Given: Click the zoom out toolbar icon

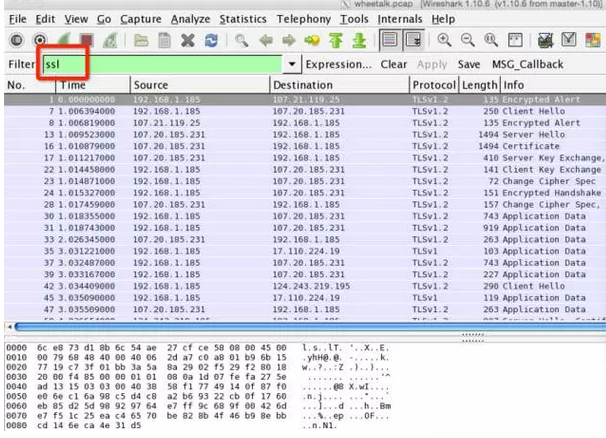Looking at the screenshot, I should [x=466, y=41].
